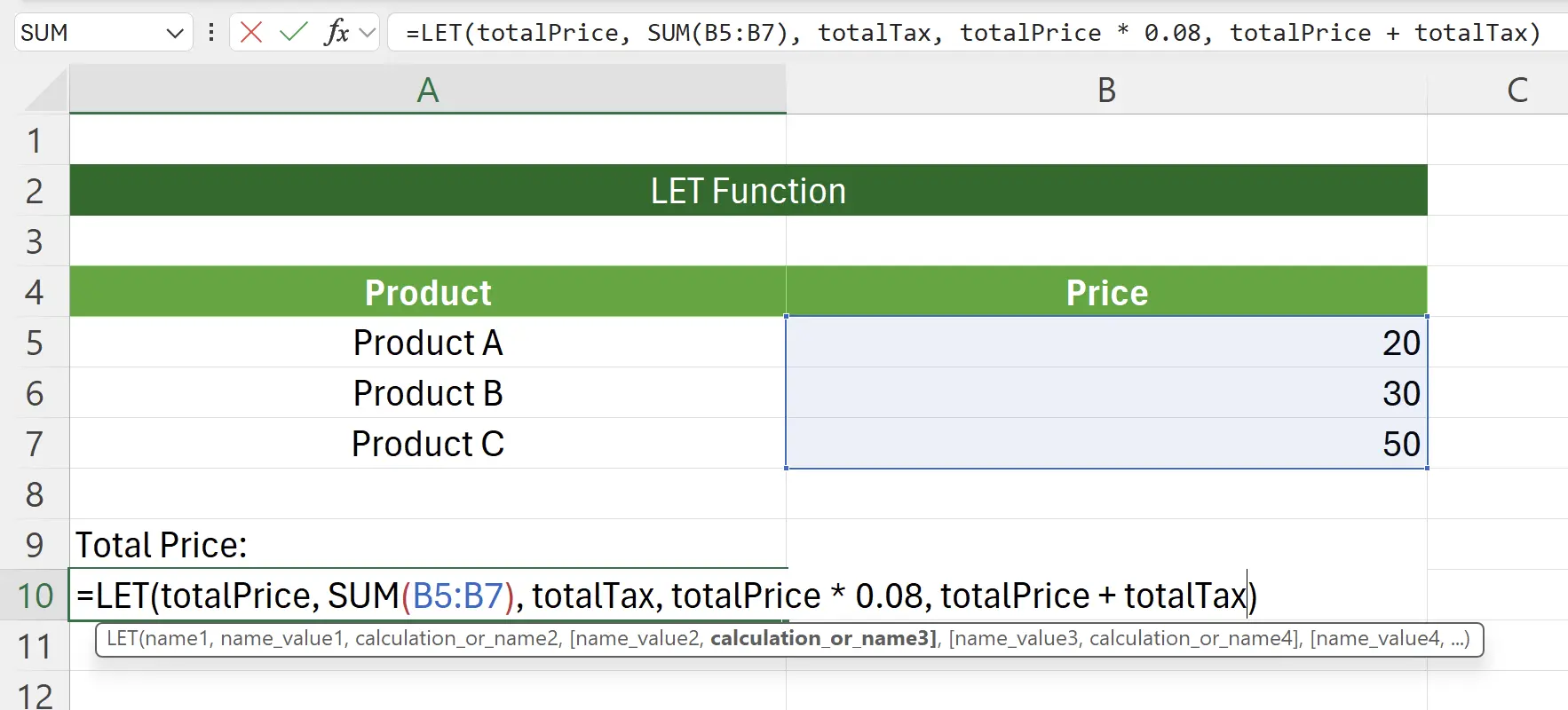This screenshot has width=1568, height=710.
Task: Open Insert Function via fx icon
Action: click(x=337, y=33)
